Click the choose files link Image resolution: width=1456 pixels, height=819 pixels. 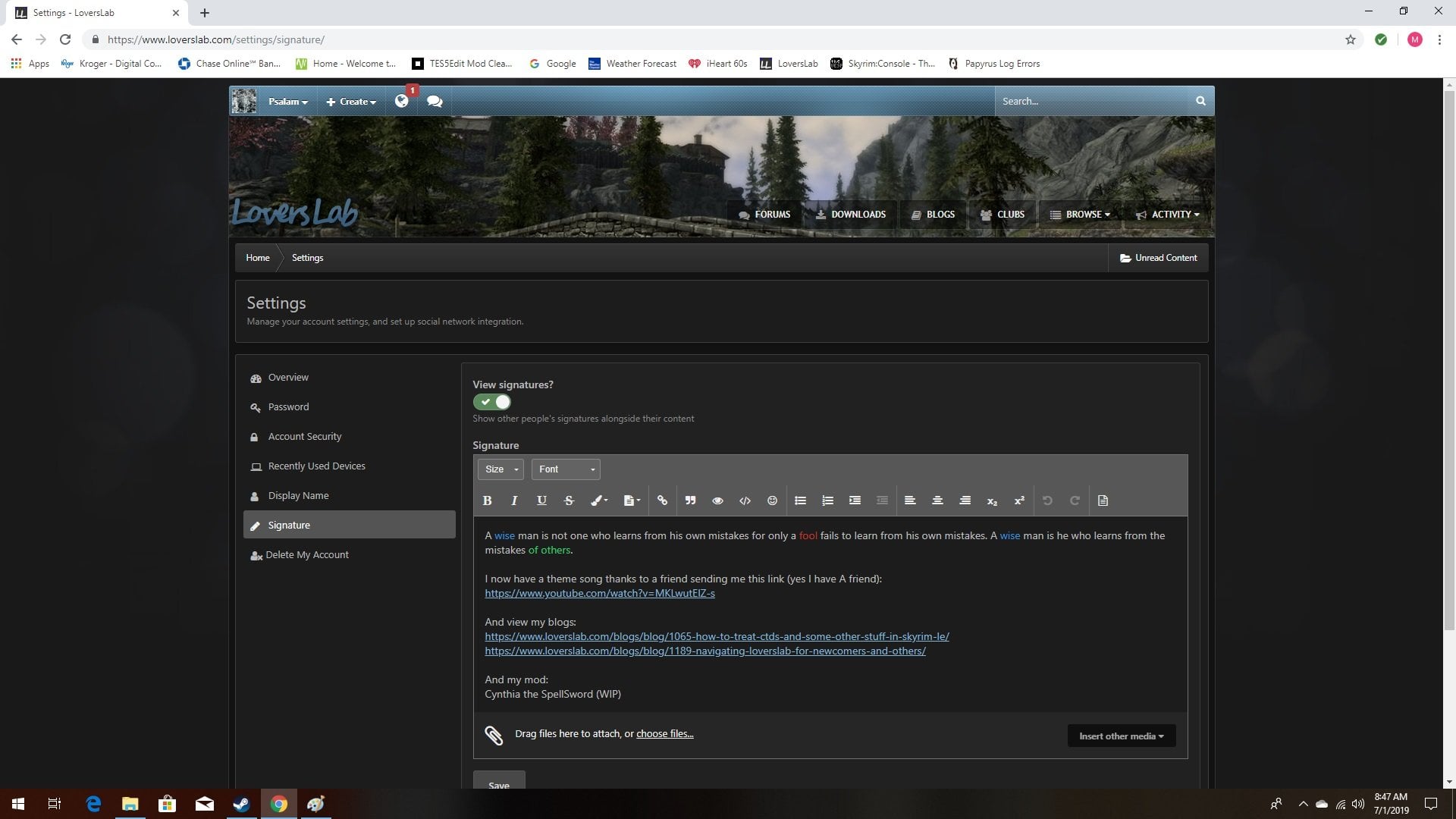[664, 733]
